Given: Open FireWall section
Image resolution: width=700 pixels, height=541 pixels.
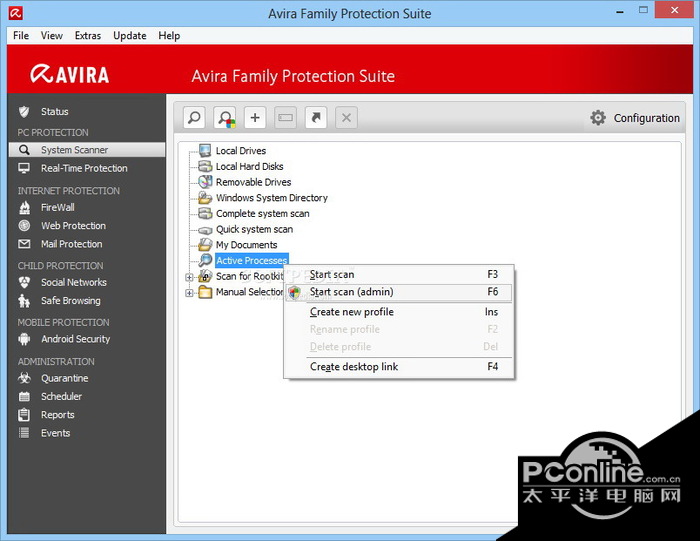Looking at the screenshot, I should pos(58,208).
